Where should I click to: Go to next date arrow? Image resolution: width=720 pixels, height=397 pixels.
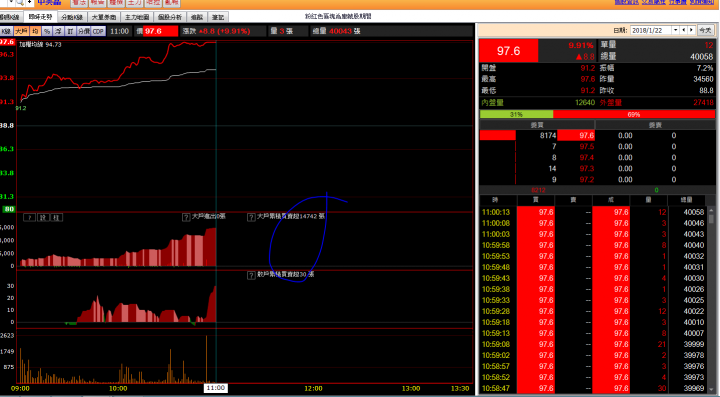coord(691,30)
